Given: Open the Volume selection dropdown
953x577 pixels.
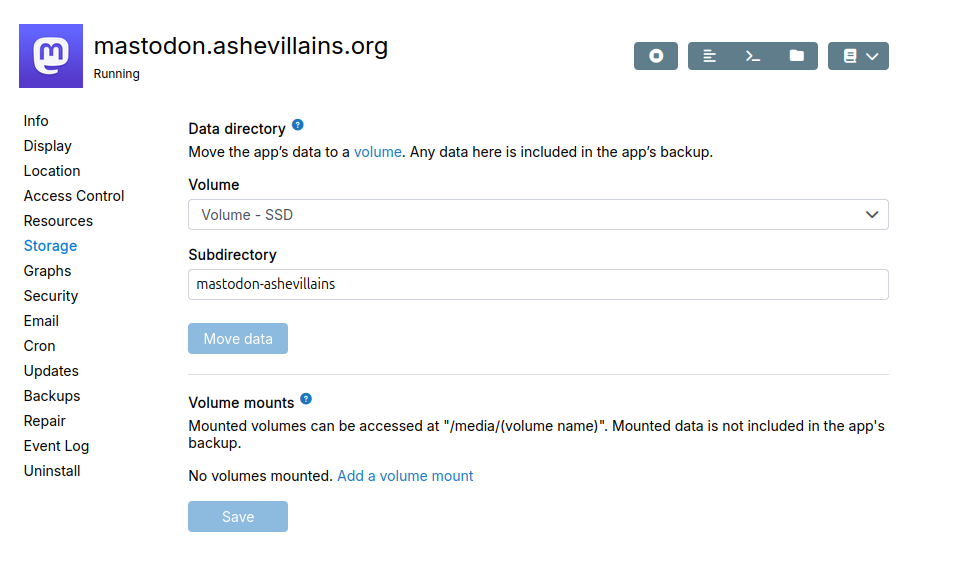Looking at the screenshot, I should tap(538, 215).
